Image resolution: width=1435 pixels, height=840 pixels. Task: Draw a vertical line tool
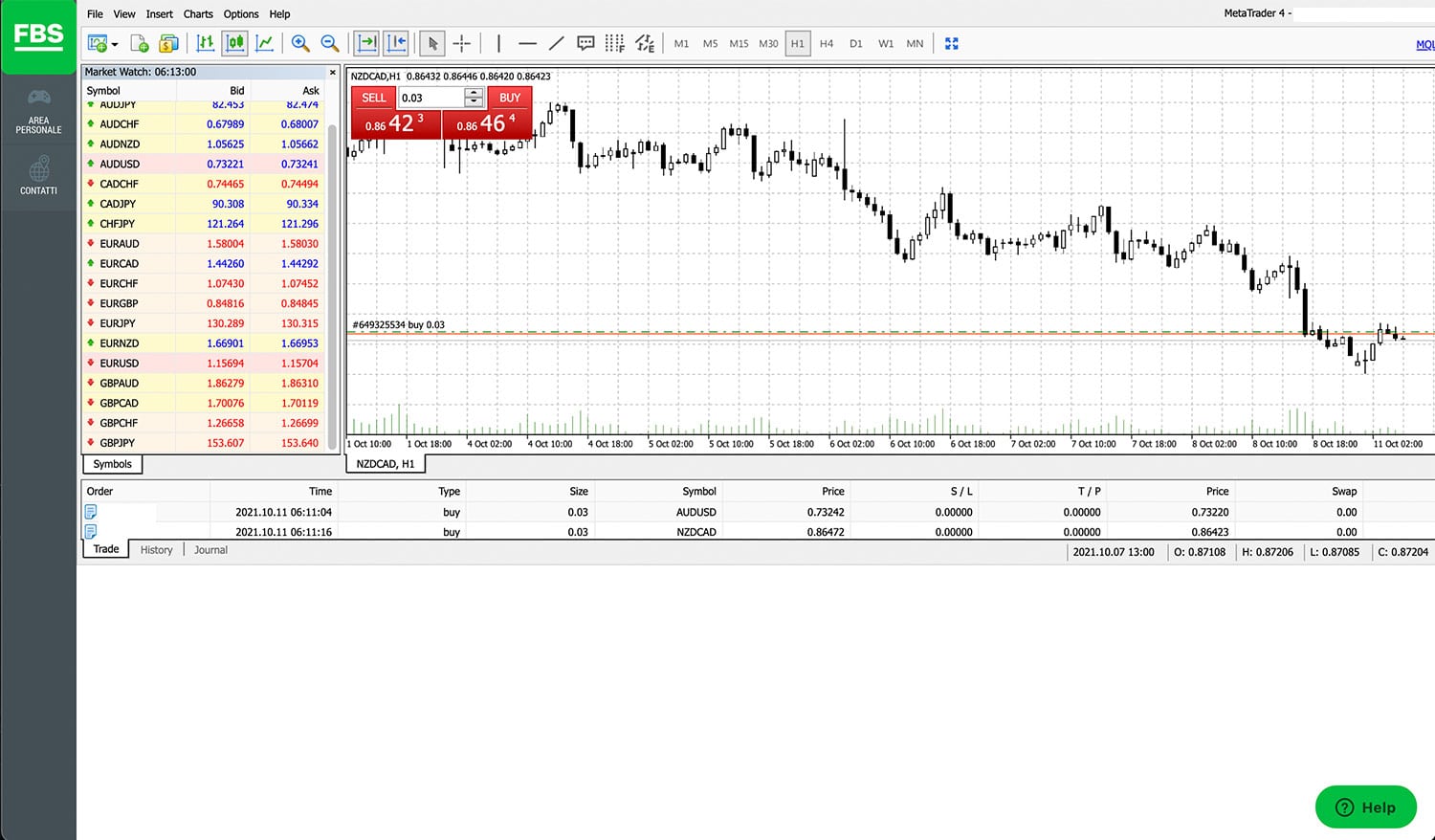498,43
